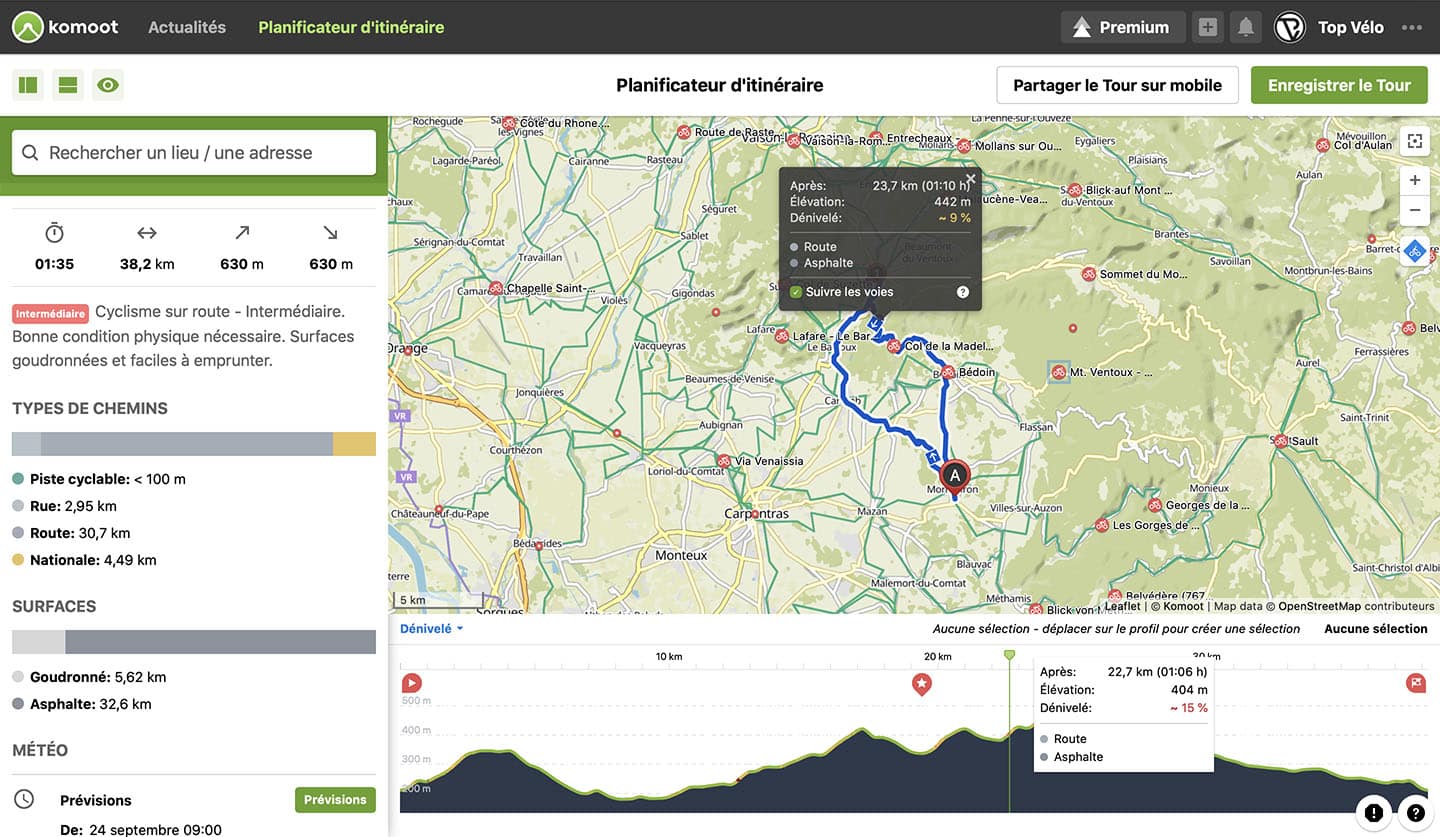
Task: Open the OpenStreetMap attribution link
Action: click(1319, 606)
